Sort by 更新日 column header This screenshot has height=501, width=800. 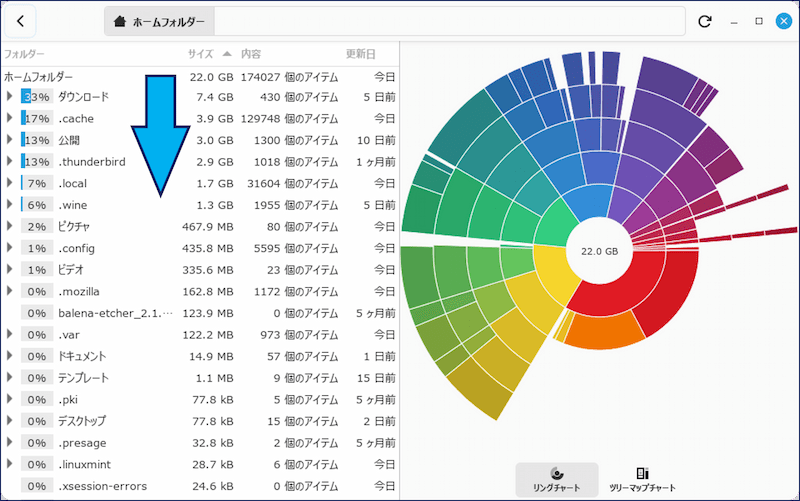coord(360,54)
